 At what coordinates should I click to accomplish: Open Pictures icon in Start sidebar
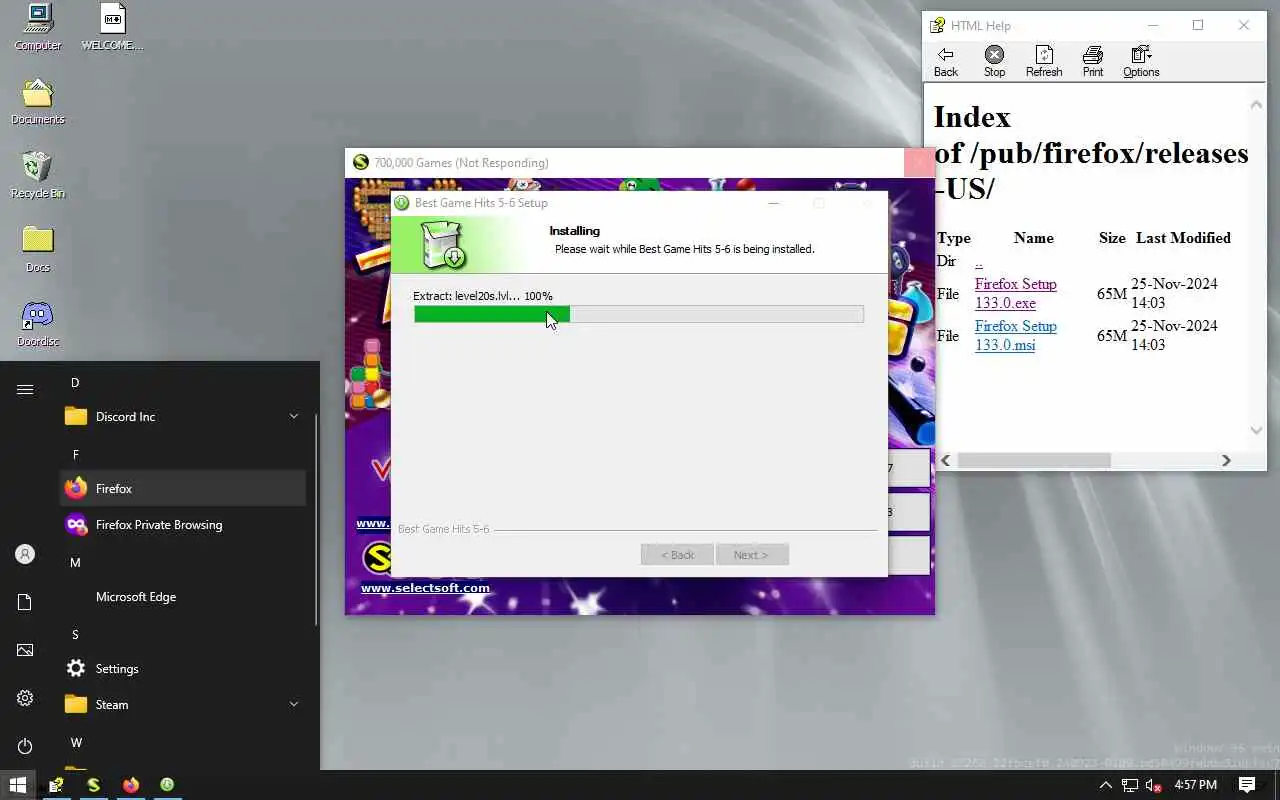tap(25, 650)
